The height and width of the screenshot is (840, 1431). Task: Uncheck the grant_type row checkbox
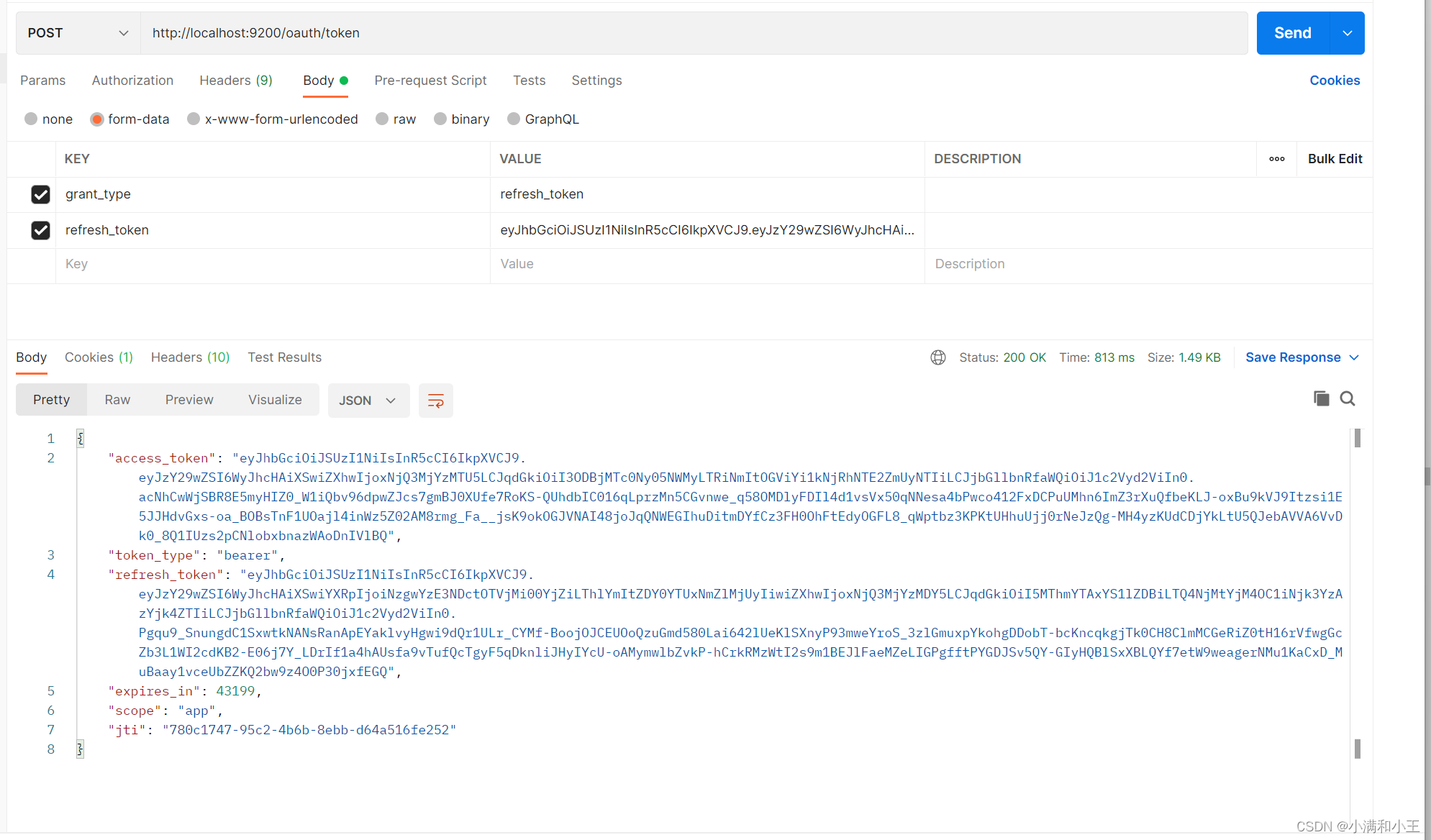[40, 194]
